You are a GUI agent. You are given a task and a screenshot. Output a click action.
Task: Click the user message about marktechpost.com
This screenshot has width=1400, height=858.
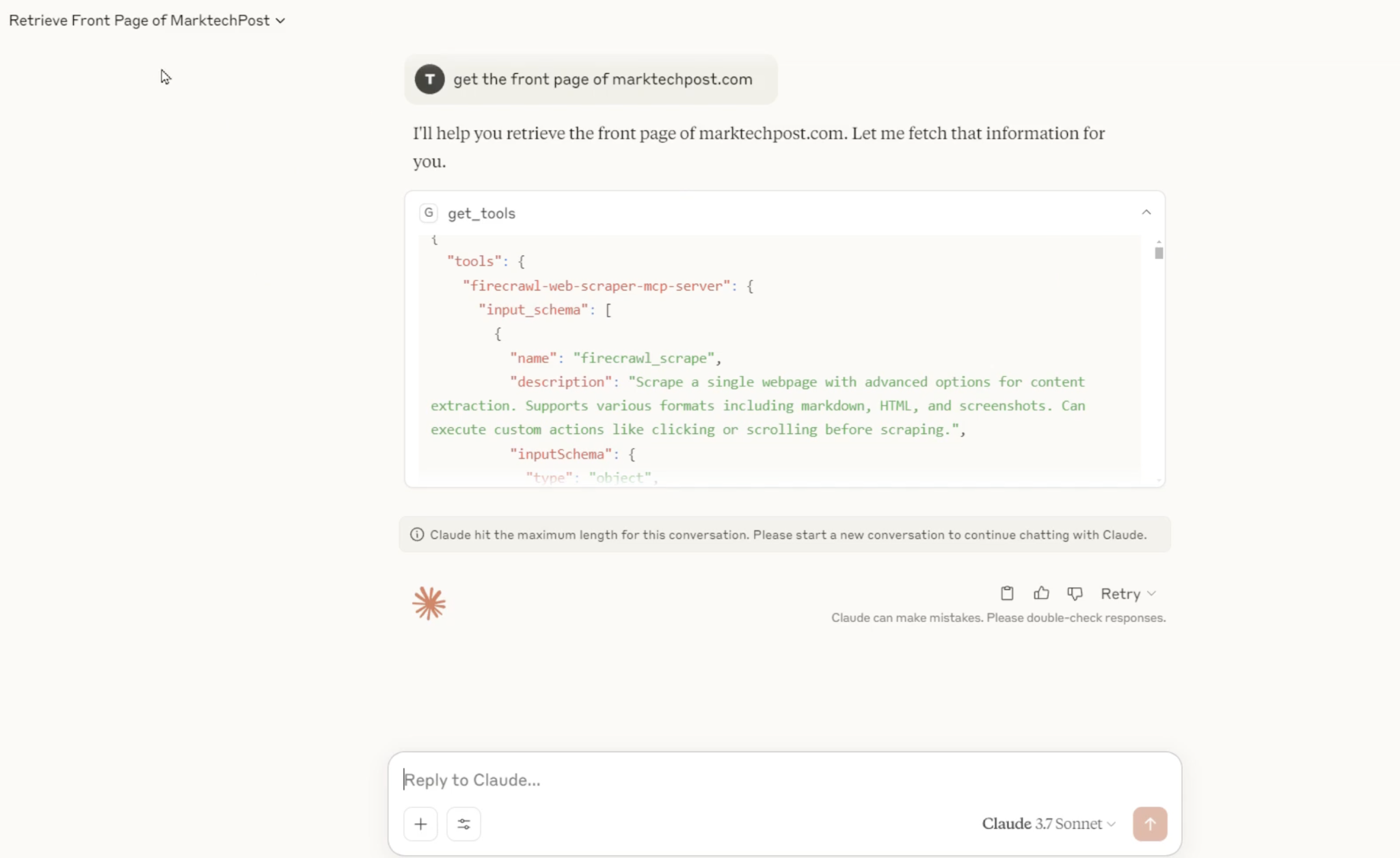pos(602,79)
